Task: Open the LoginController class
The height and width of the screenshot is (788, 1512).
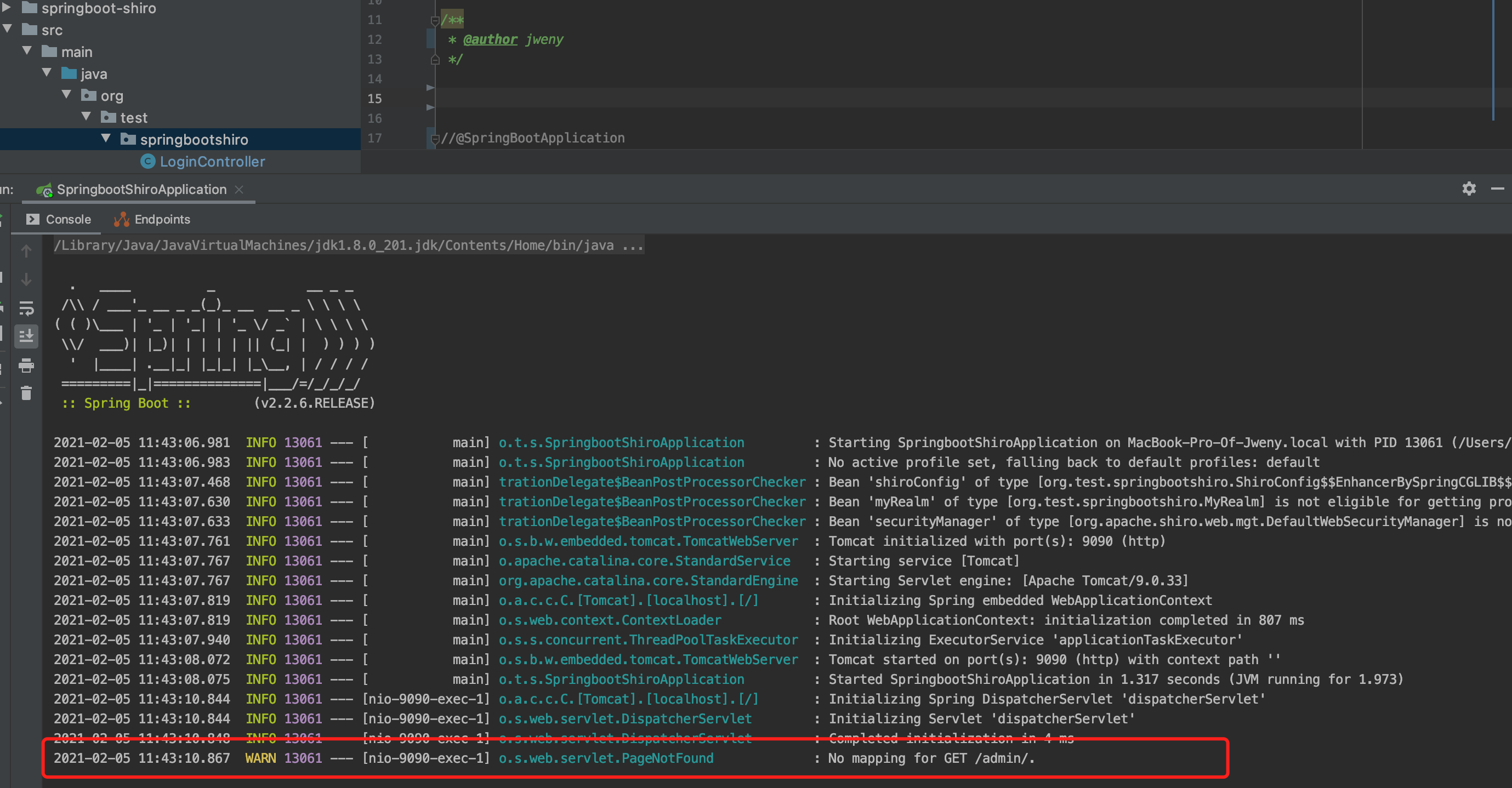Action: (212, 161)
